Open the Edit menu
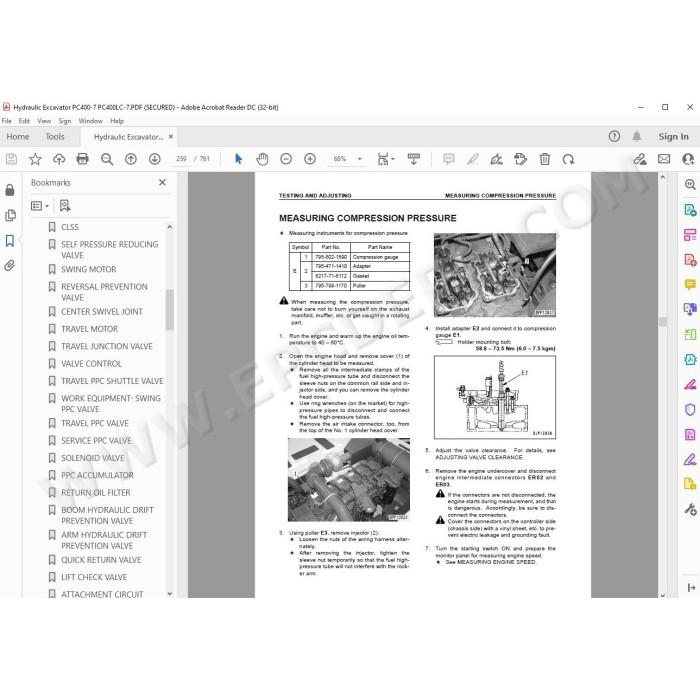 pyautogui.click(x=24, y=121)
